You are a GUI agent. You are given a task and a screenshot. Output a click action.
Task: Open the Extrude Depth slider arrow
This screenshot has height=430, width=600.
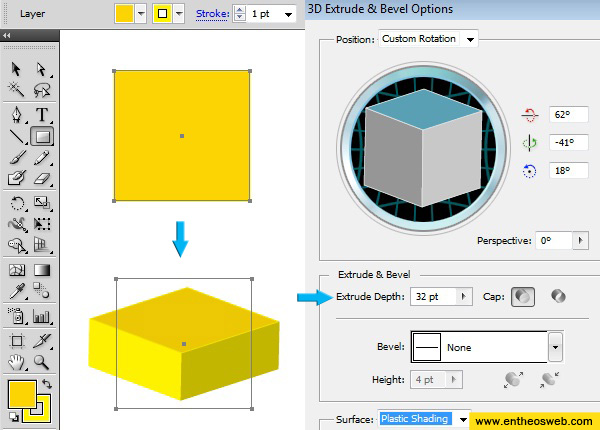pos(463,297)
